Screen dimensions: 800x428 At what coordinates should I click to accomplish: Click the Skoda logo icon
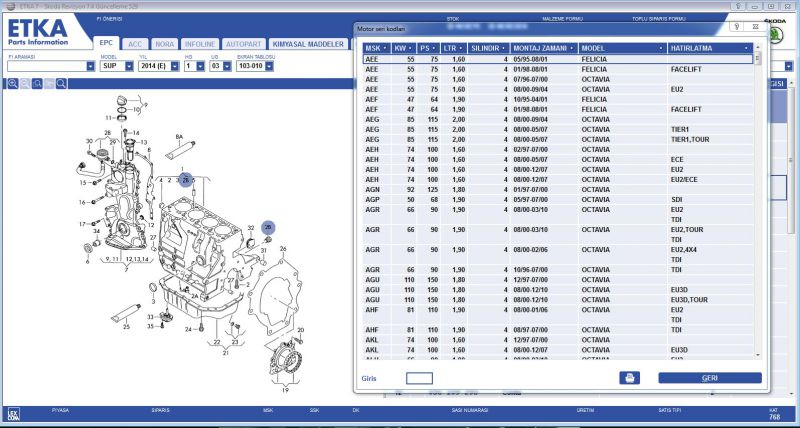pos(776,35)
